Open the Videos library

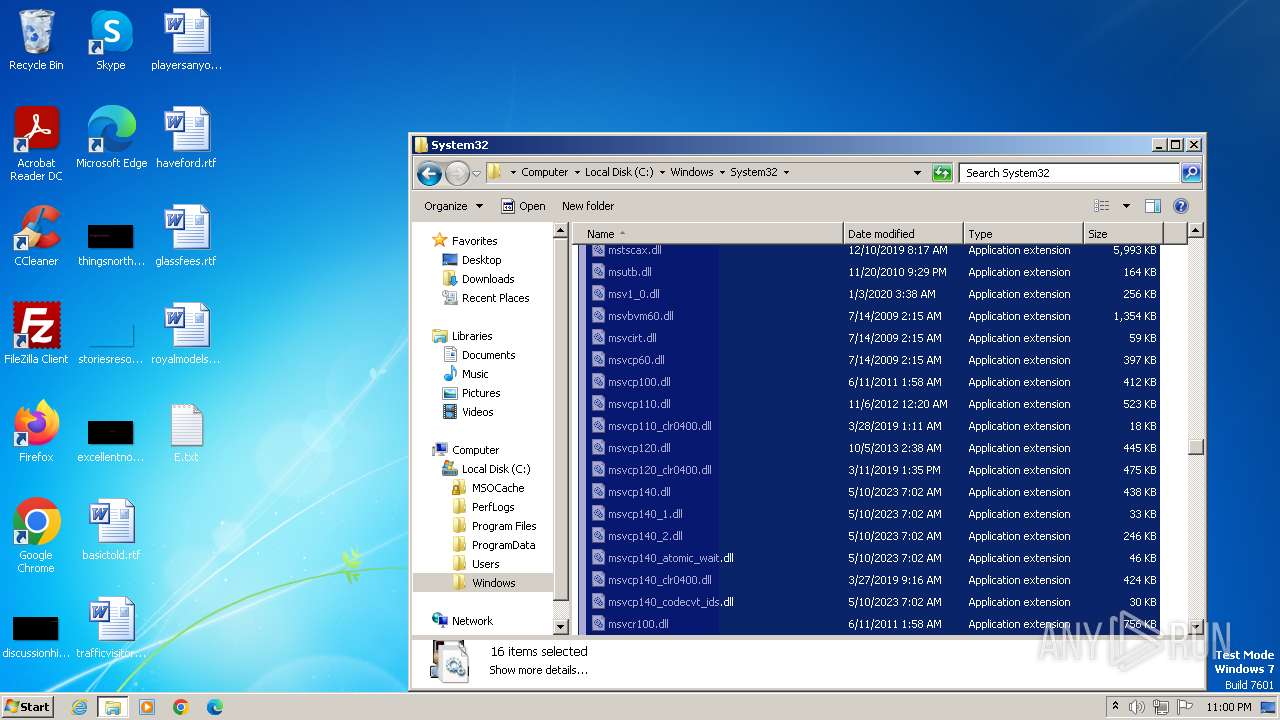click(x=477, y=412)
